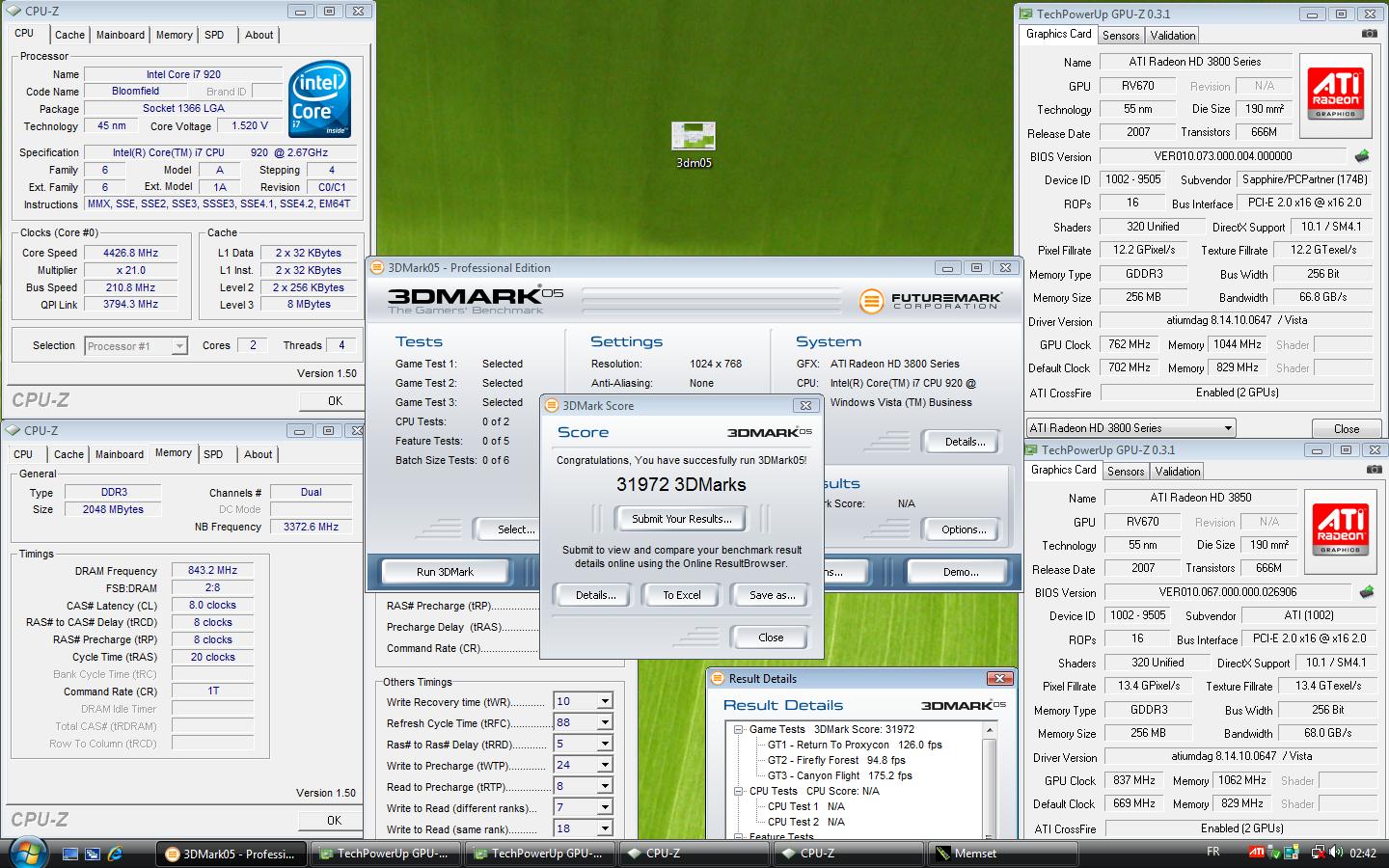This screenshot has height=868, width=1389.
Task: Click Show Desktop in Quick Launch
Action: [69, 854]
